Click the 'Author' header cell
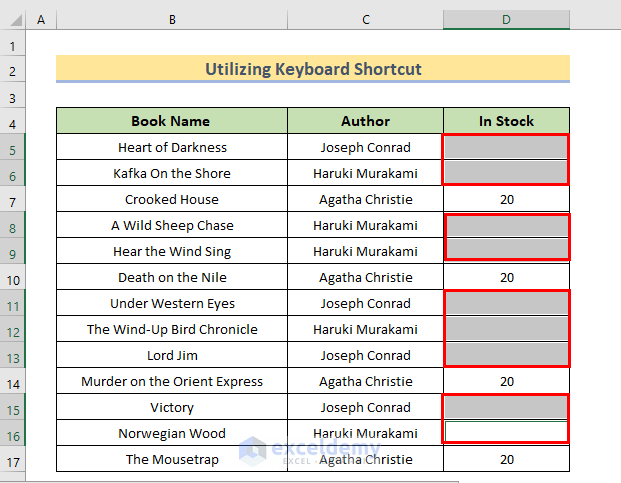 365,121
